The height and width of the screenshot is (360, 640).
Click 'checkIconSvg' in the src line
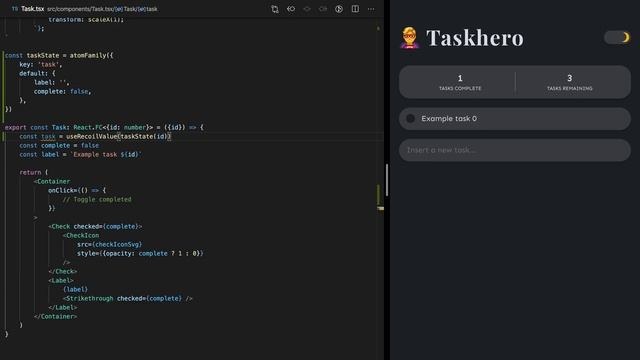[117, 244]
